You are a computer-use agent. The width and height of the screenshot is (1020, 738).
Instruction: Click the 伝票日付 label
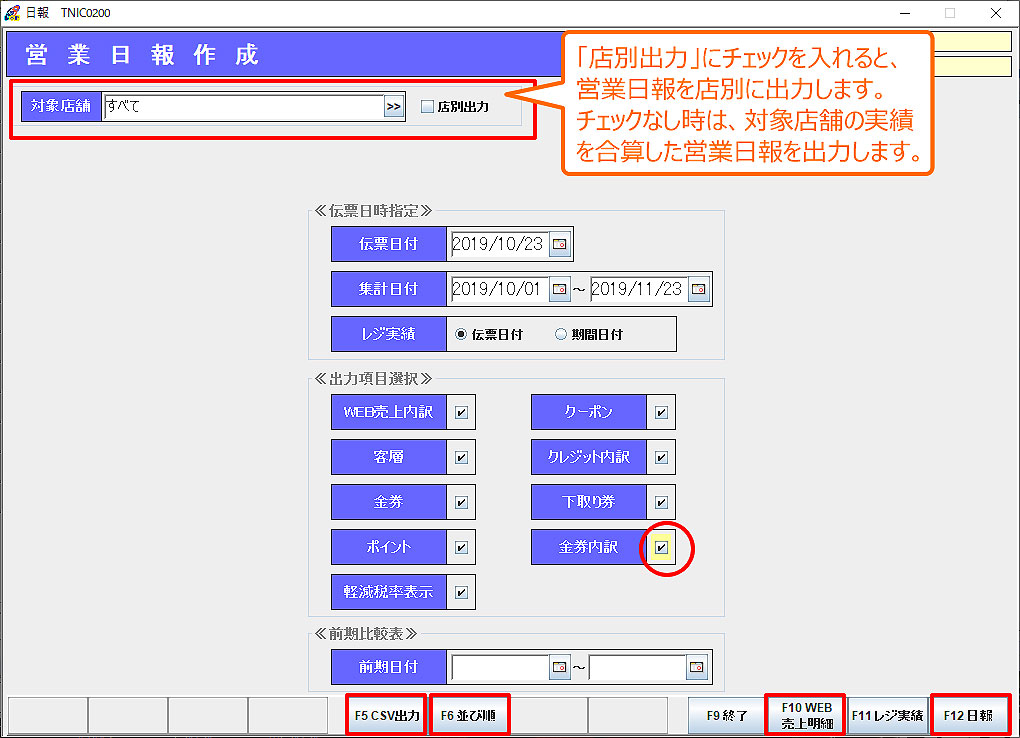388,244
